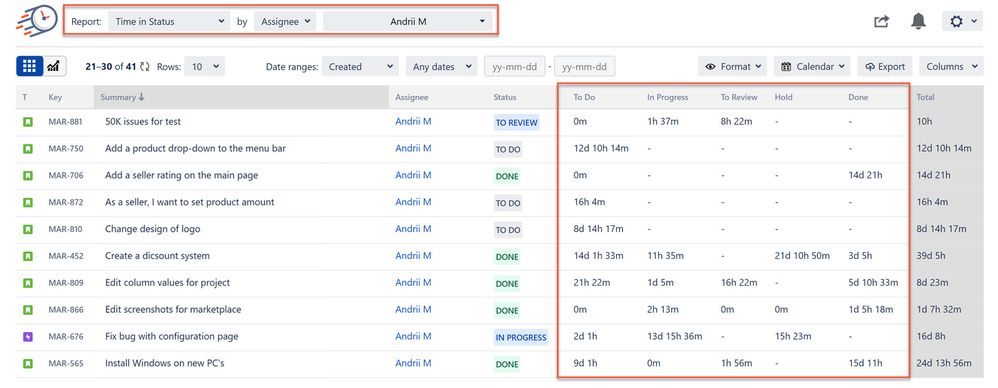Click the story icon for MAR-881
The image size is (998, 388).
pos(27,121)
